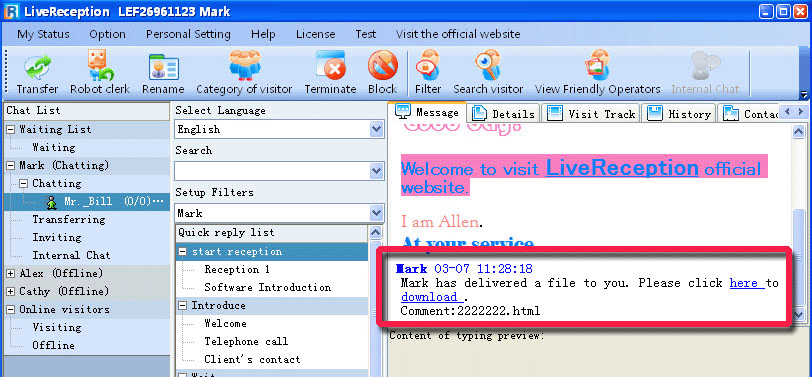Viewport: 812px width, 377px height.
Task: Click the message pane scroll-down arrow
Action: point(799,314)
